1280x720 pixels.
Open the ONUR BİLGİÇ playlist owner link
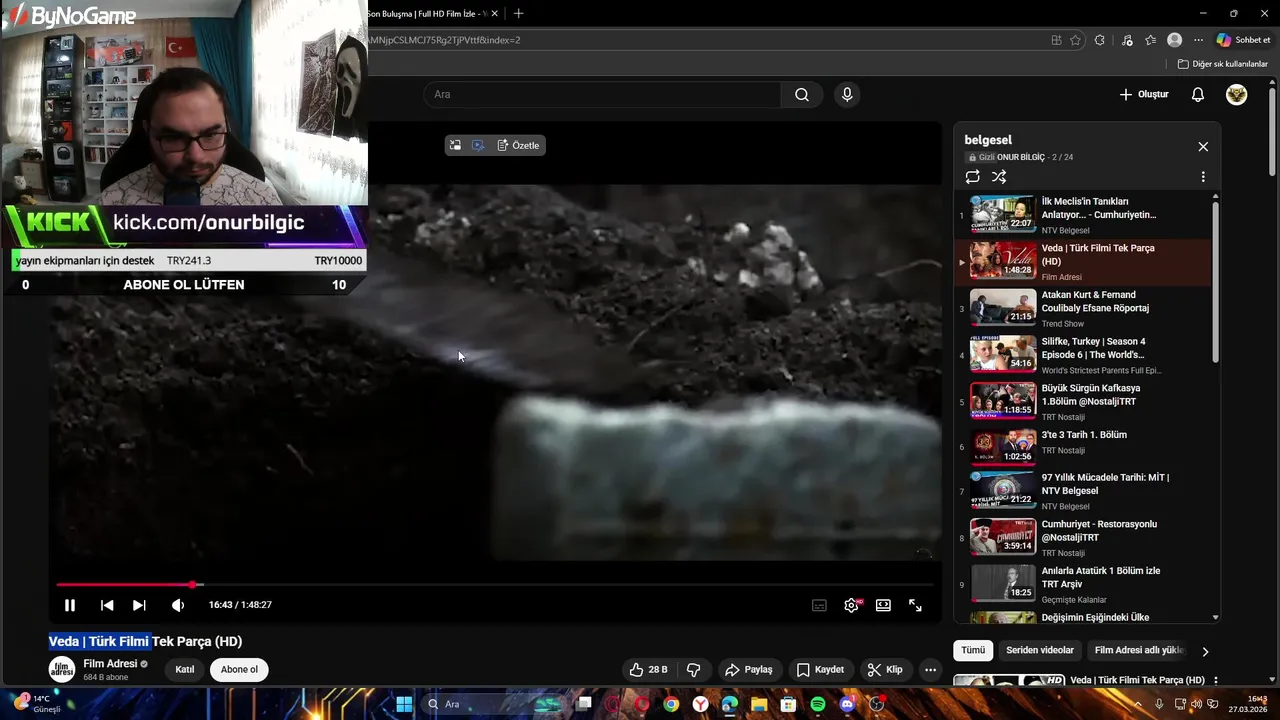pyautogui.click(x=1020, y=157)
